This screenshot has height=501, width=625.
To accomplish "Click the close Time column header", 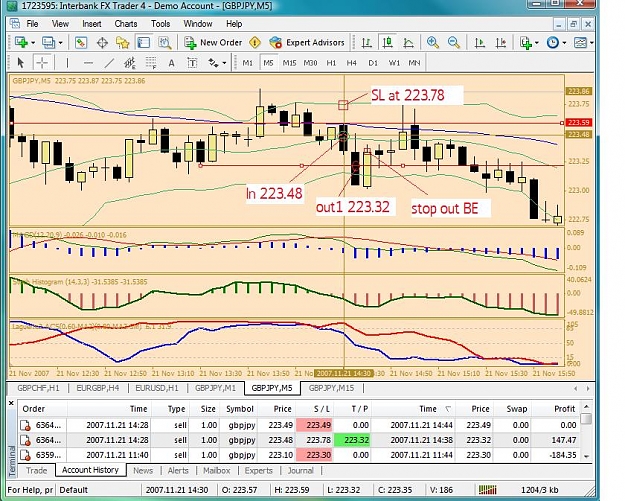I will [414, 409].
